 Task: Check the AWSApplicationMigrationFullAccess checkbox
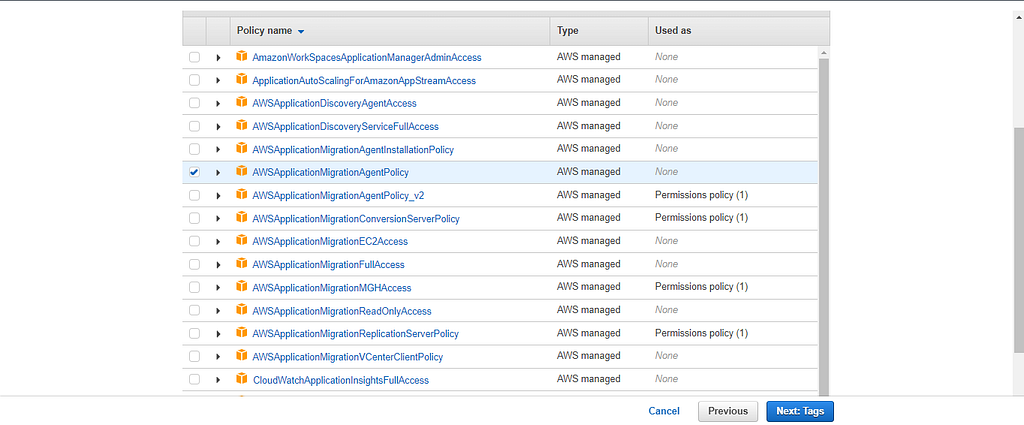tap(194, 264)
